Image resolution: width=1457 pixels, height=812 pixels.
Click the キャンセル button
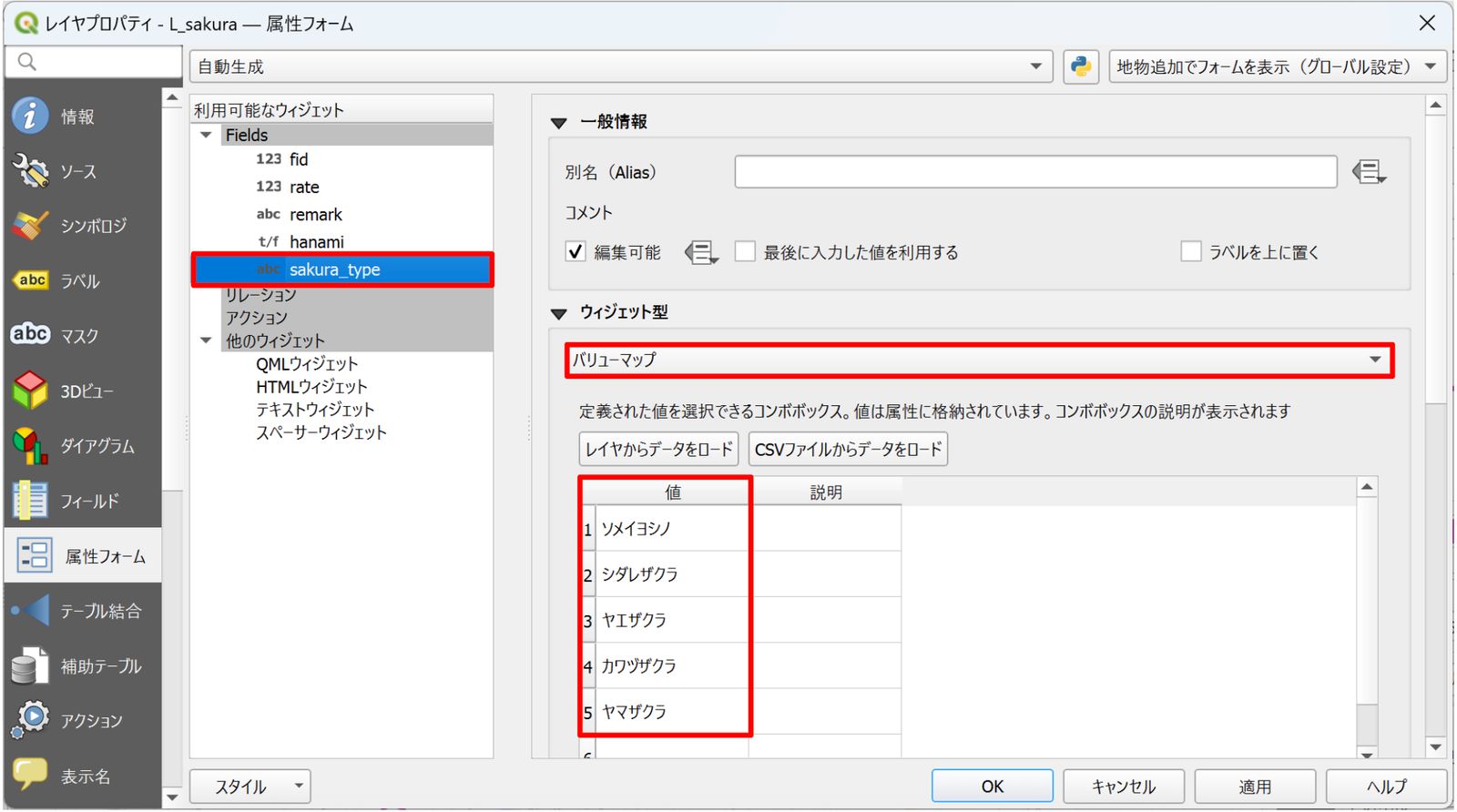point(1124,787)
